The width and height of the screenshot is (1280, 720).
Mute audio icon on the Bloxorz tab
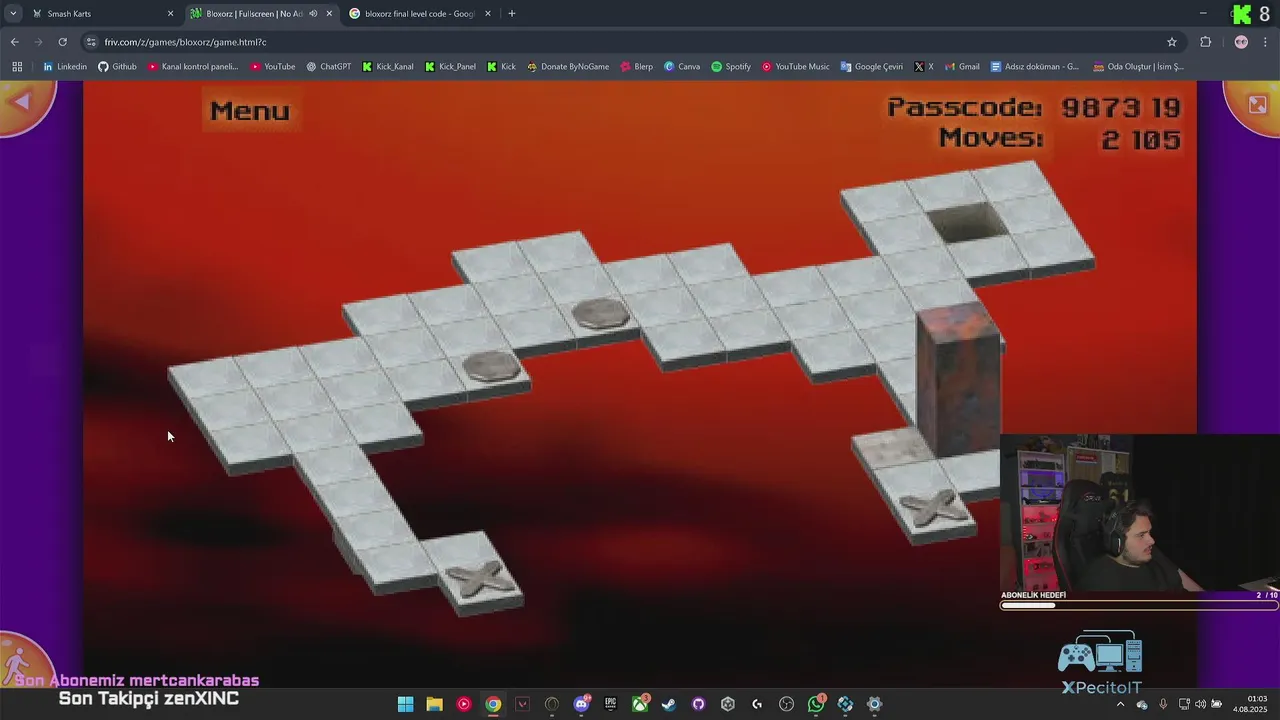coord(313,13)
